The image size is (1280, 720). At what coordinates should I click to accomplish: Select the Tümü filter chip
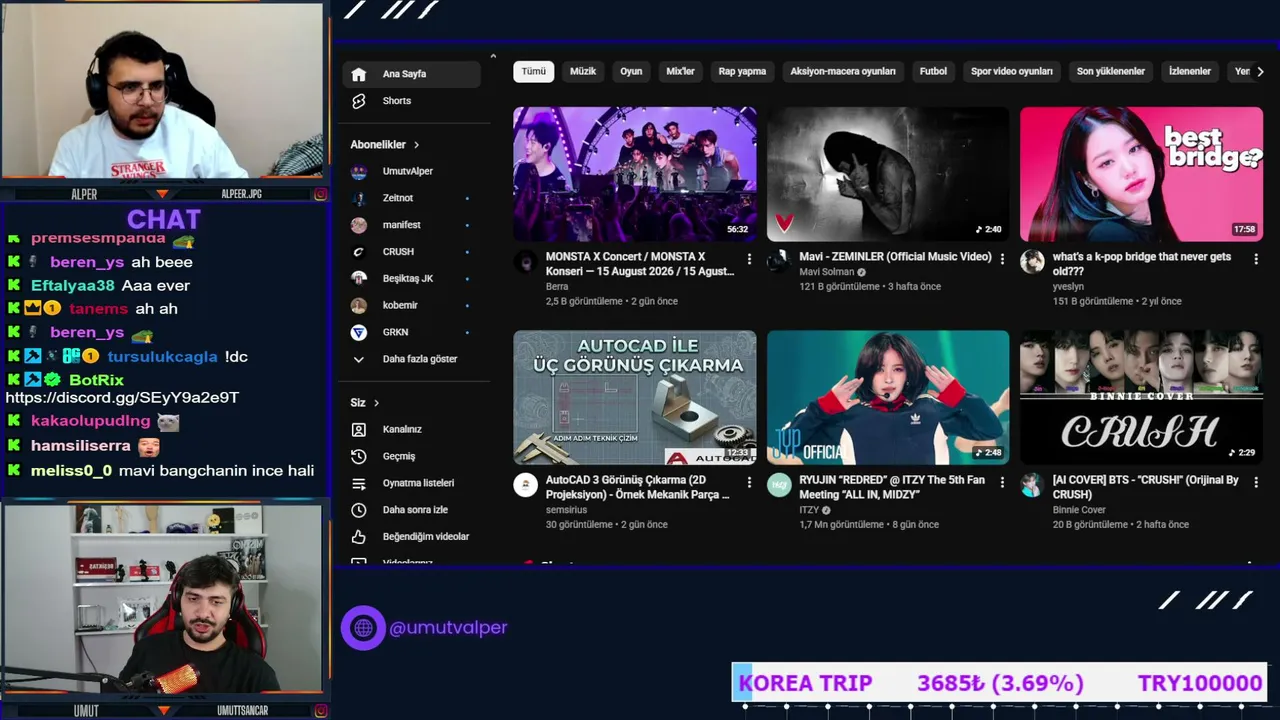pos(534,72)
